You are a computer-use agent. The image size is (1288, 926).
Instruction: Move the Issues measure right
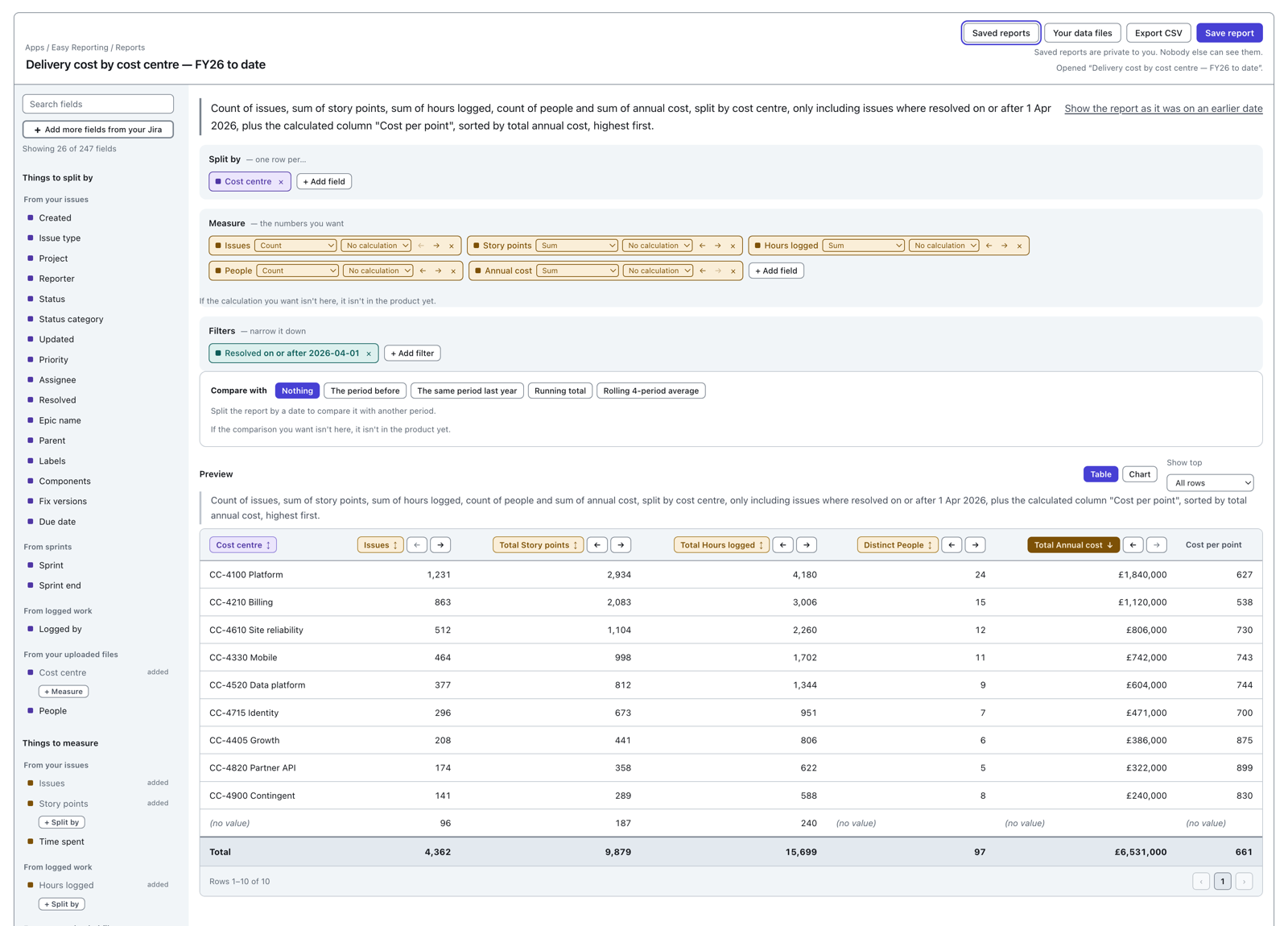436,246
